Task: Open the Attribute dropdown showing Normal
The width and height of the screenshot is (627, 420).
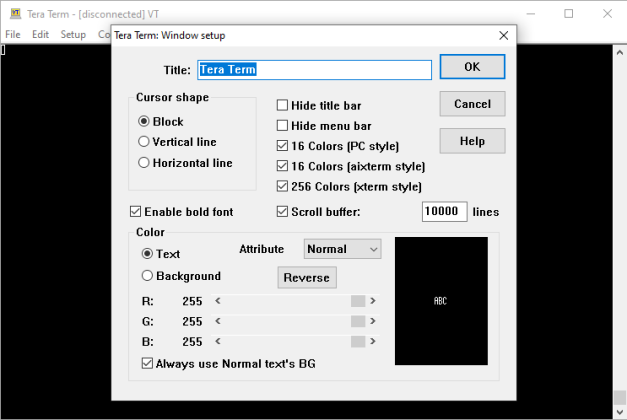Action: (342, 249)
